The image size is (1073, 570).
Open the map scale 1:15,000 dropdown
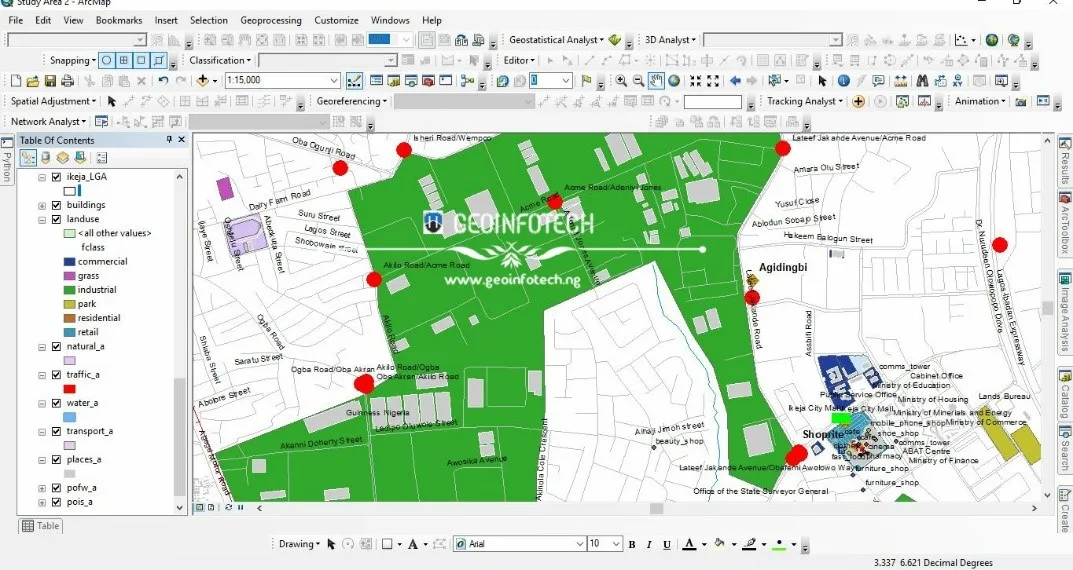(x=334, y=81)
